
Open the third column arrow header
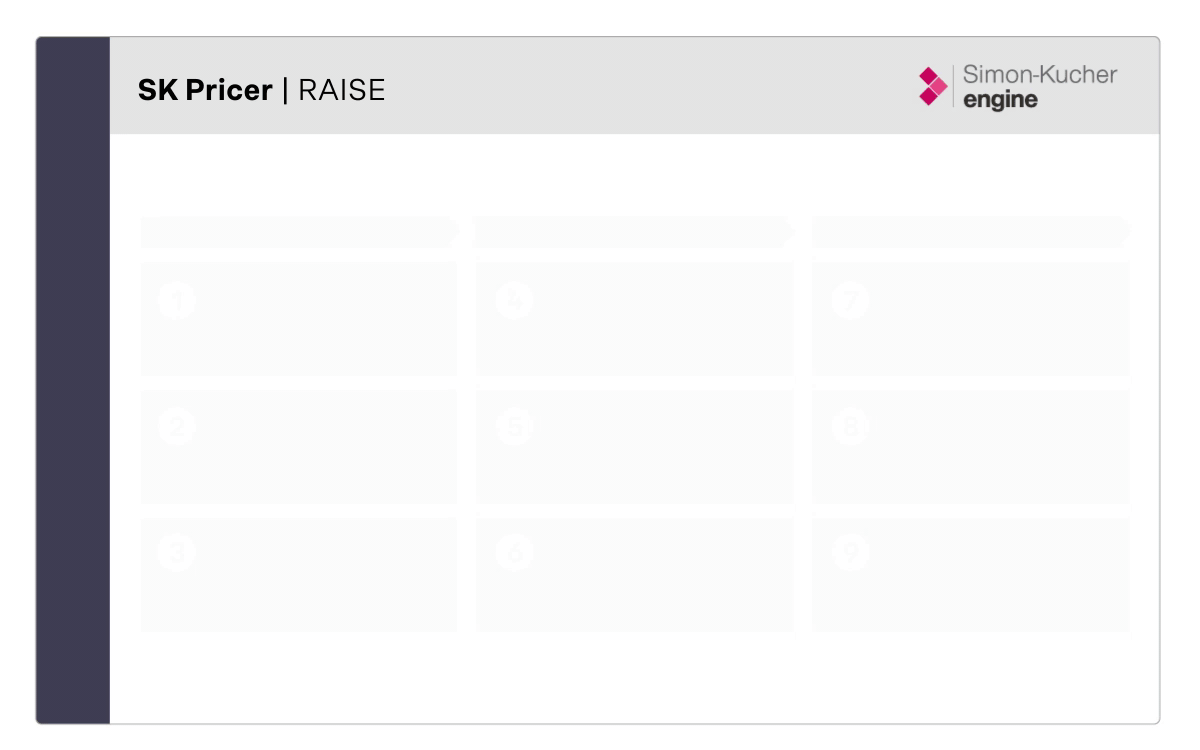tap(970, 232)
